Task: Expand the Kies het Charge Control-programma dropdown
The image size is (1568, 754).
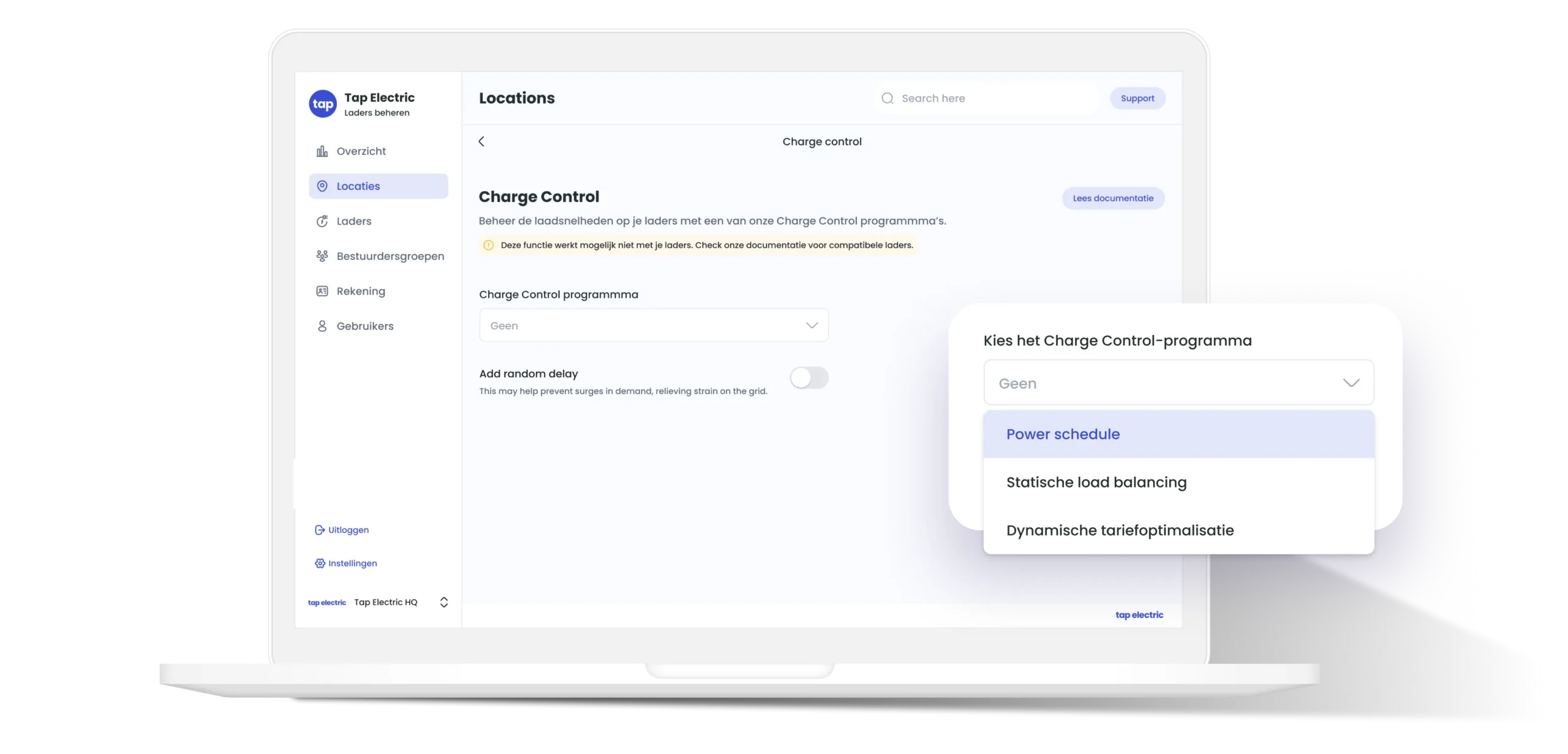Action: [x=1178, y=383]
